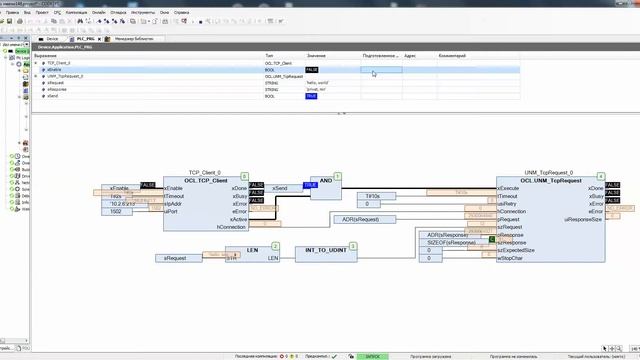The height and width of the screenshot is (360, 640).
Task: Select the Device node in the tree
Action: coord(22,51)
